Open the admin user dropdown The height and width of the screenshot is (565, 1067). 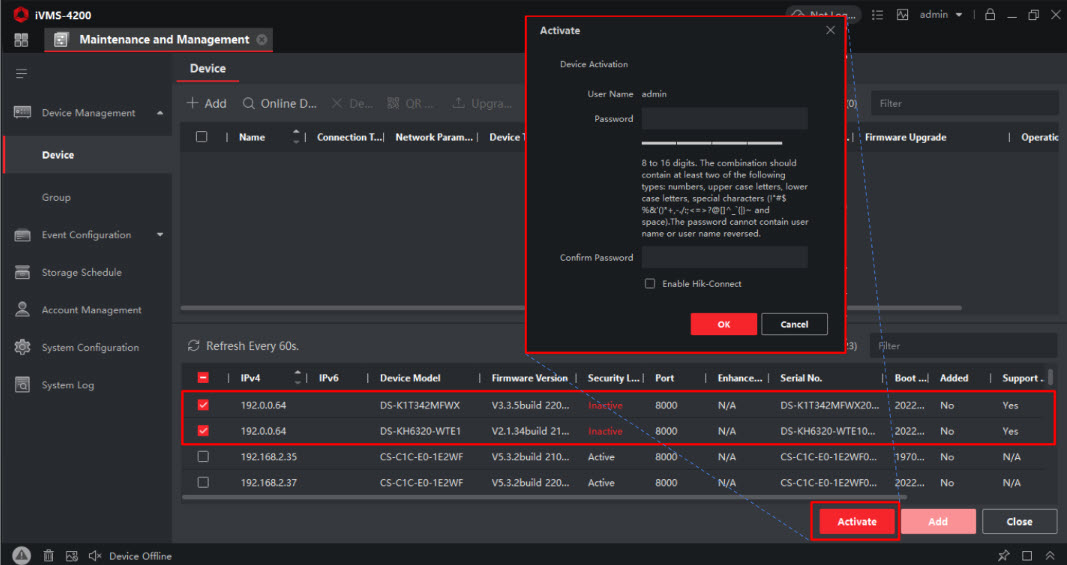point(941,15)
